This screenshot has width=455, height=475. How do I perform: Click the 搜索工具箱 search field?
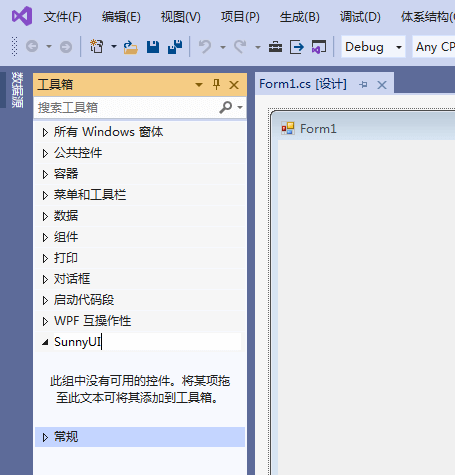(127, 108)
